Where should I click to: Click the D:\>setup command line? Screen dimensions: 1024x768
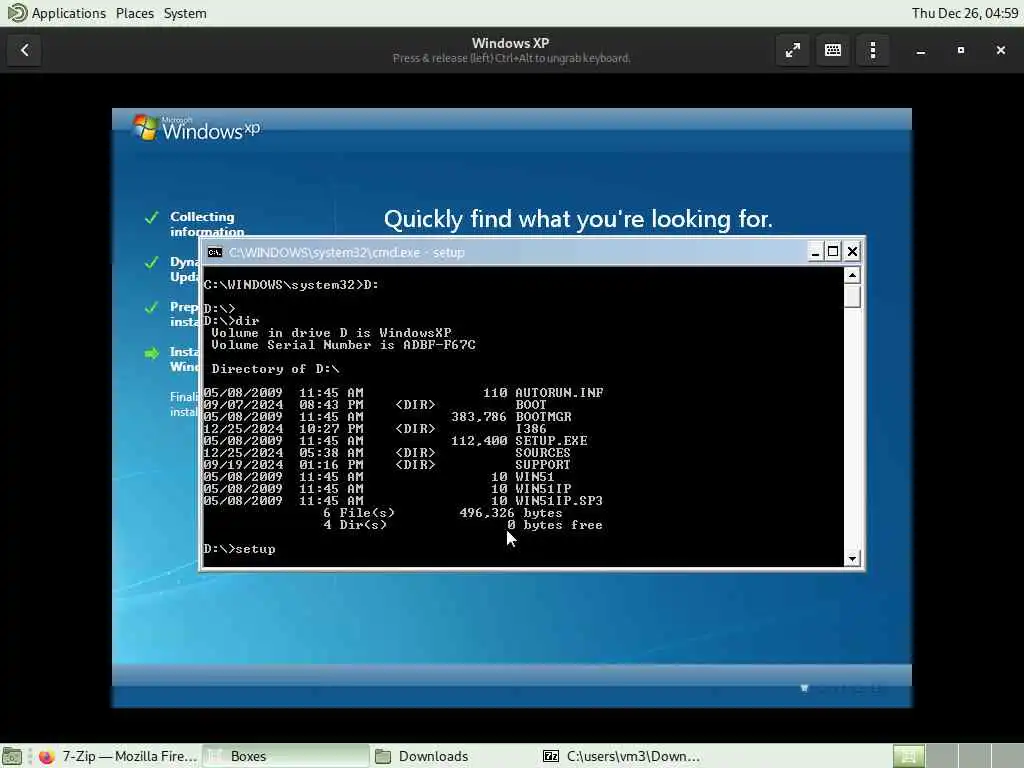(x=240, y=549)
